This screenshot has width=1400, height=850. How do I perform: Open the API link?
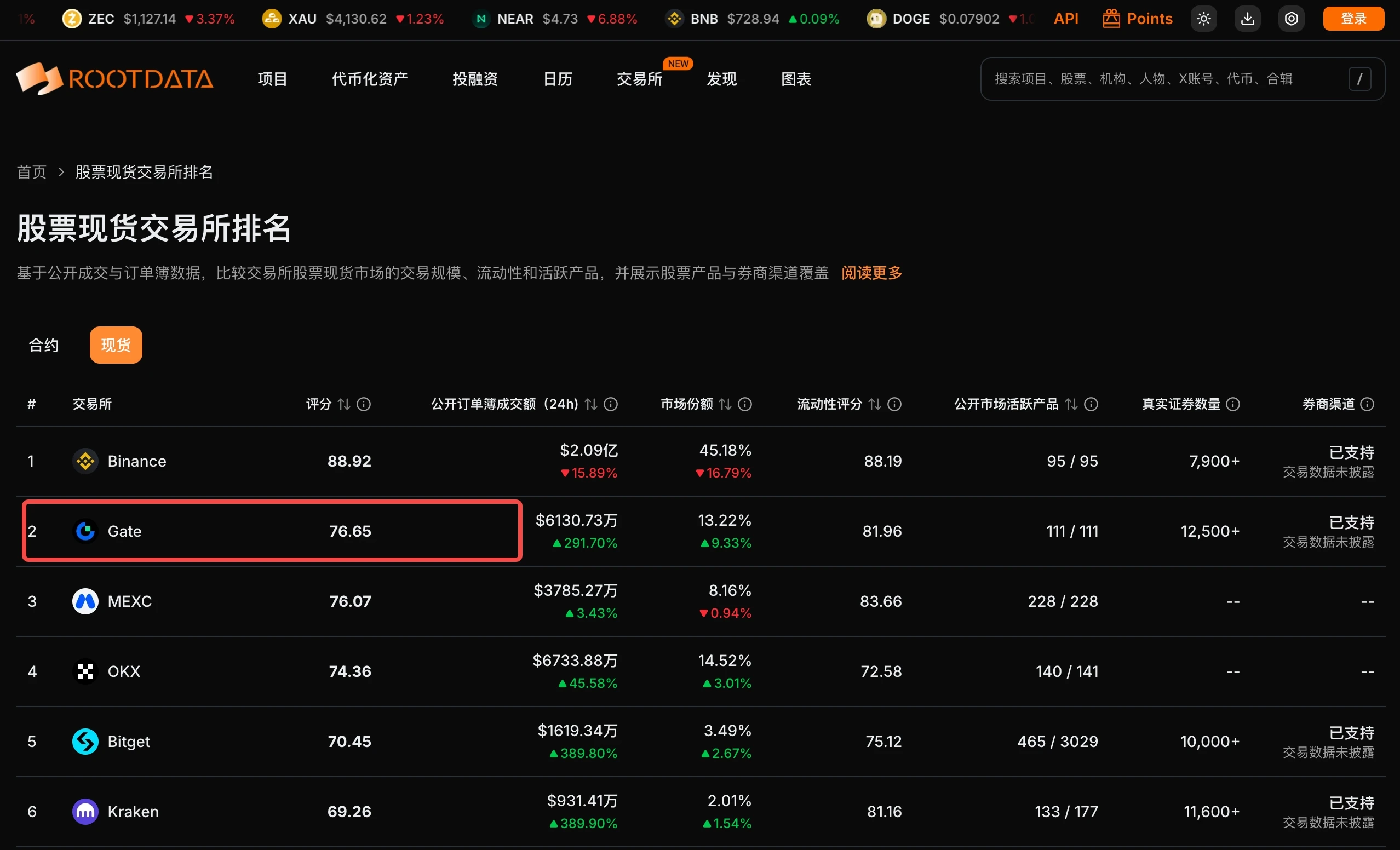pyautogui.click(x=1066, y=19)
